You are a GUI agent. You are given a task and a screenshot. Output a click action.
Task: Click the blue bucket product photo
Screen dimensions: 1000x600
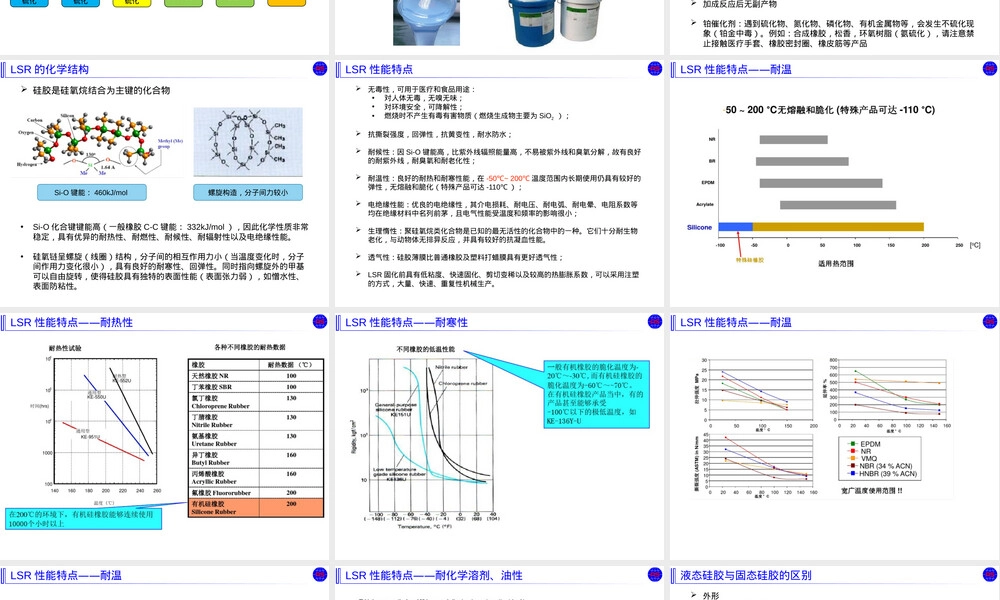[532, 23]
